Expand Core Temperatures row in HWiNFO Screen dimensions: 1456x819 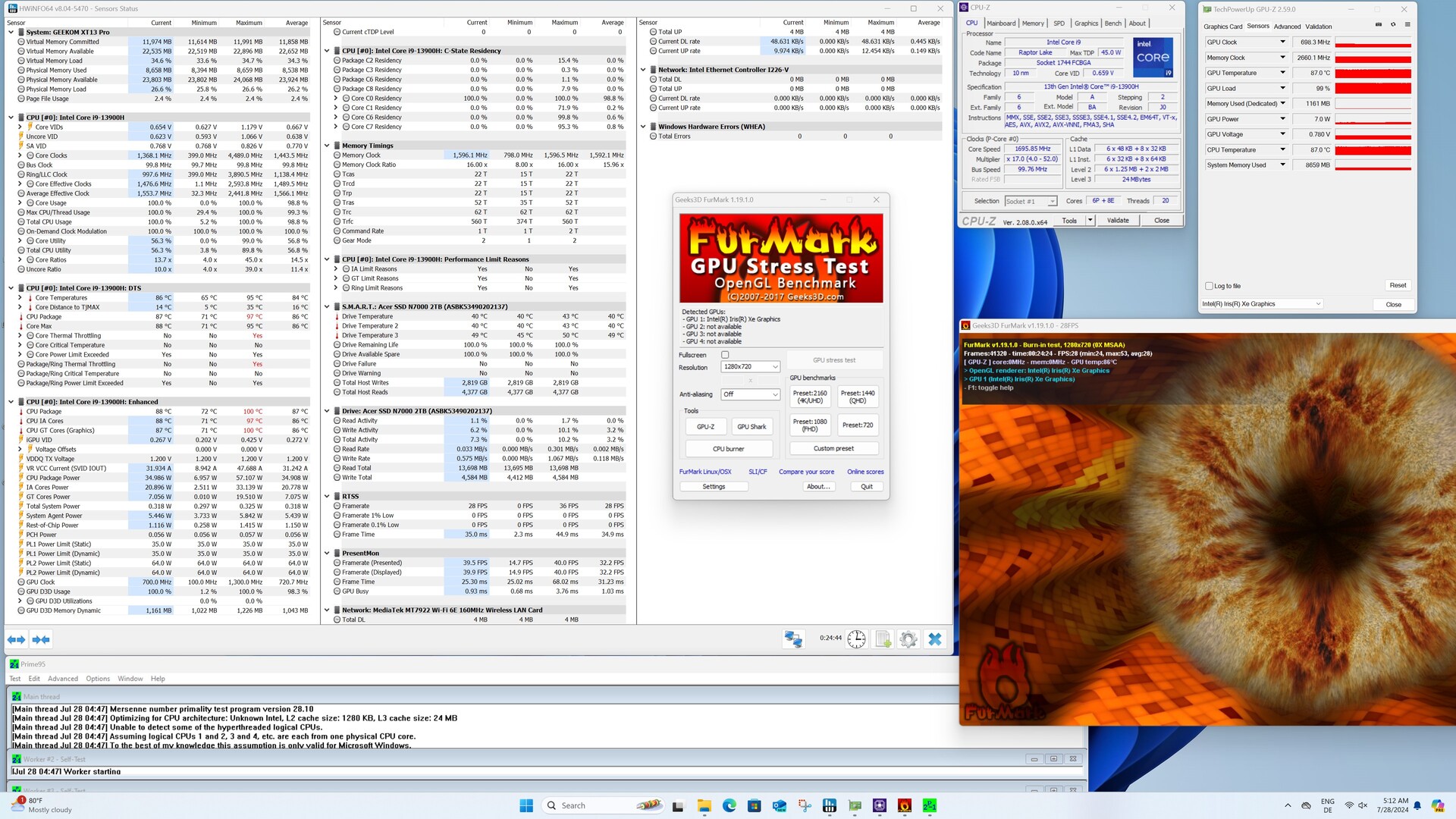tap(20, 298)
